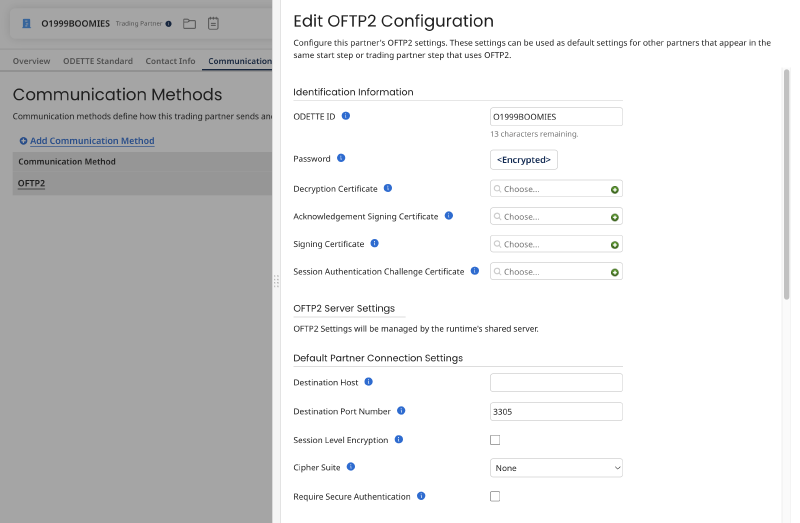
Task: Click the OFTP2 Server Settings heading
Action: click(x=344, y=308)
